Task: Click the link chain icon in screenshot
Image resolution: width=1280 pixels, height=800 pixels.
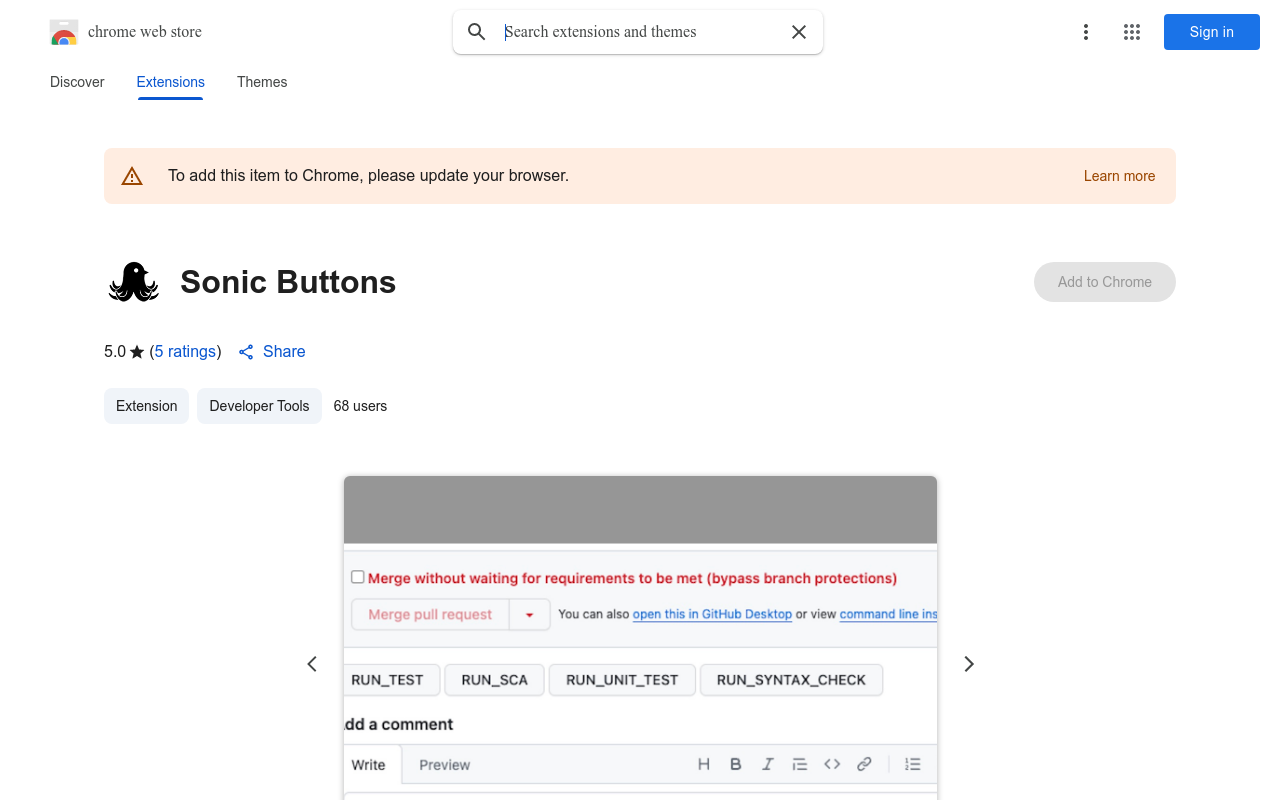Action: (x=864, y=764)
